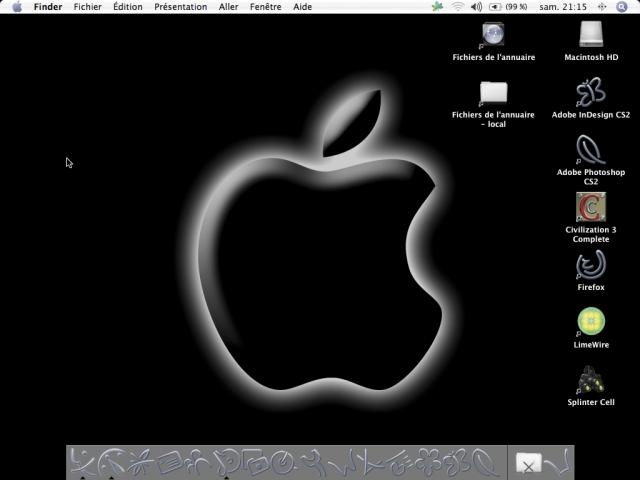Open the volume control in menu bar
The height and width of the screenshot is (480, 640).
point(476,7)
